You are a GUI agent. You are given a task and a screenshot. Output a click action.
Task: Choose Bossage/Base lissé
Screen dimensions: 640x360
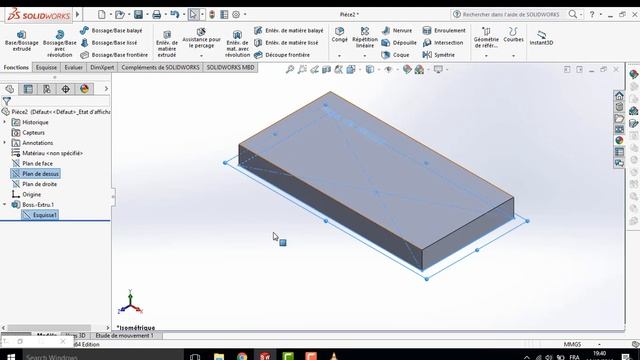tap(109, 42)
